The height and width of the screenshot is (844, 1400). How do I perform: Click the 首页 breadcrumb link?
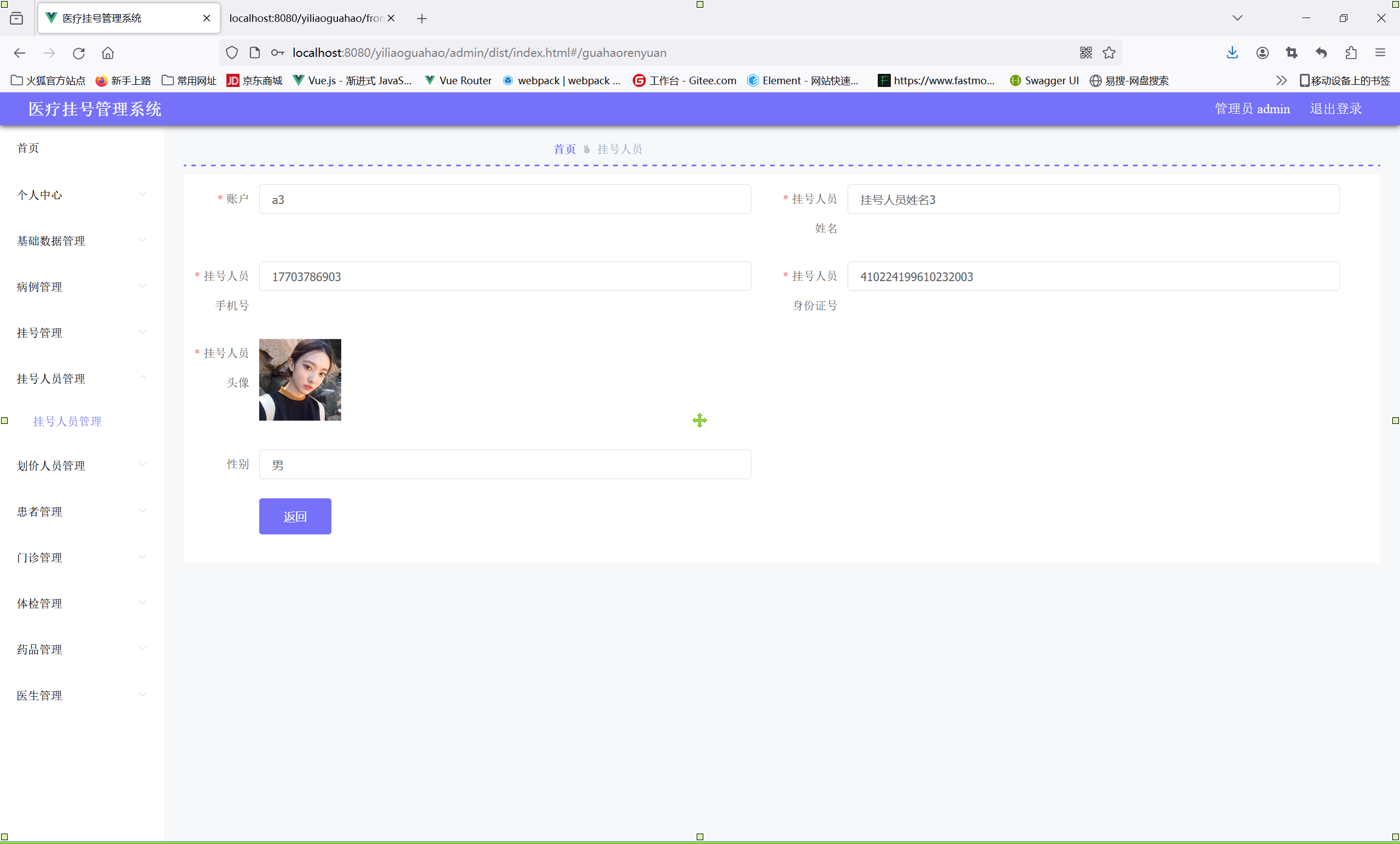564,149
